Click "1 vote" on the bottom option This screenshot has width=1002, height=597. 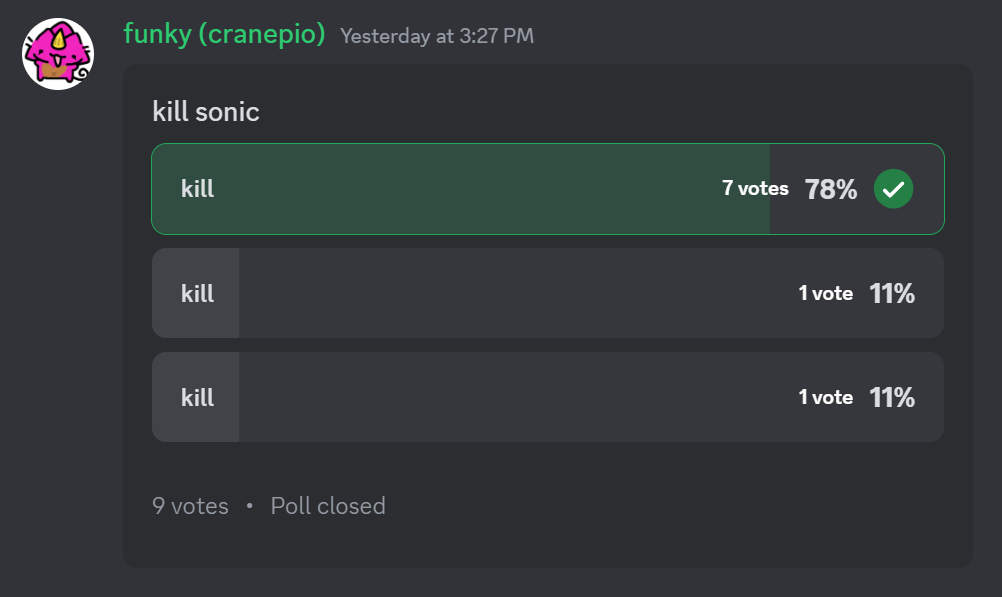point(825,397)
